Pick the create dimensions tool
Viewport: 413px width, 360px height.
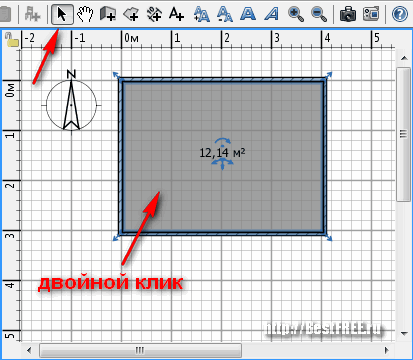tap(154, 15)
